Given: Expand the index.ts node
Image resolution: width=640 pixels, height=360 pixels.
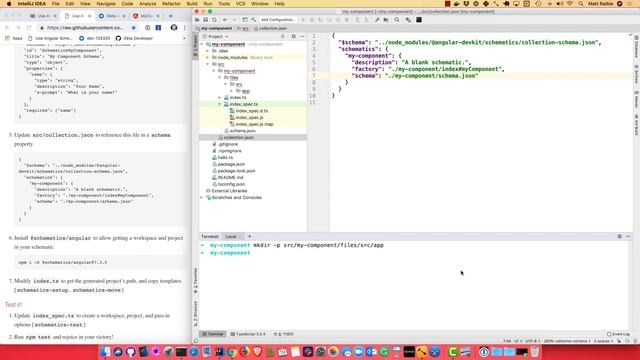Looking at the screenshot, I should coord(220,98).
